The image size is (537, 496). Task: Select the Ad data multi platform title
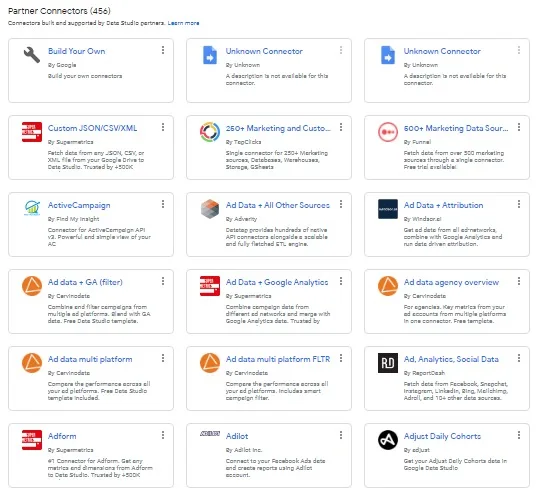[x=90, y=359]
